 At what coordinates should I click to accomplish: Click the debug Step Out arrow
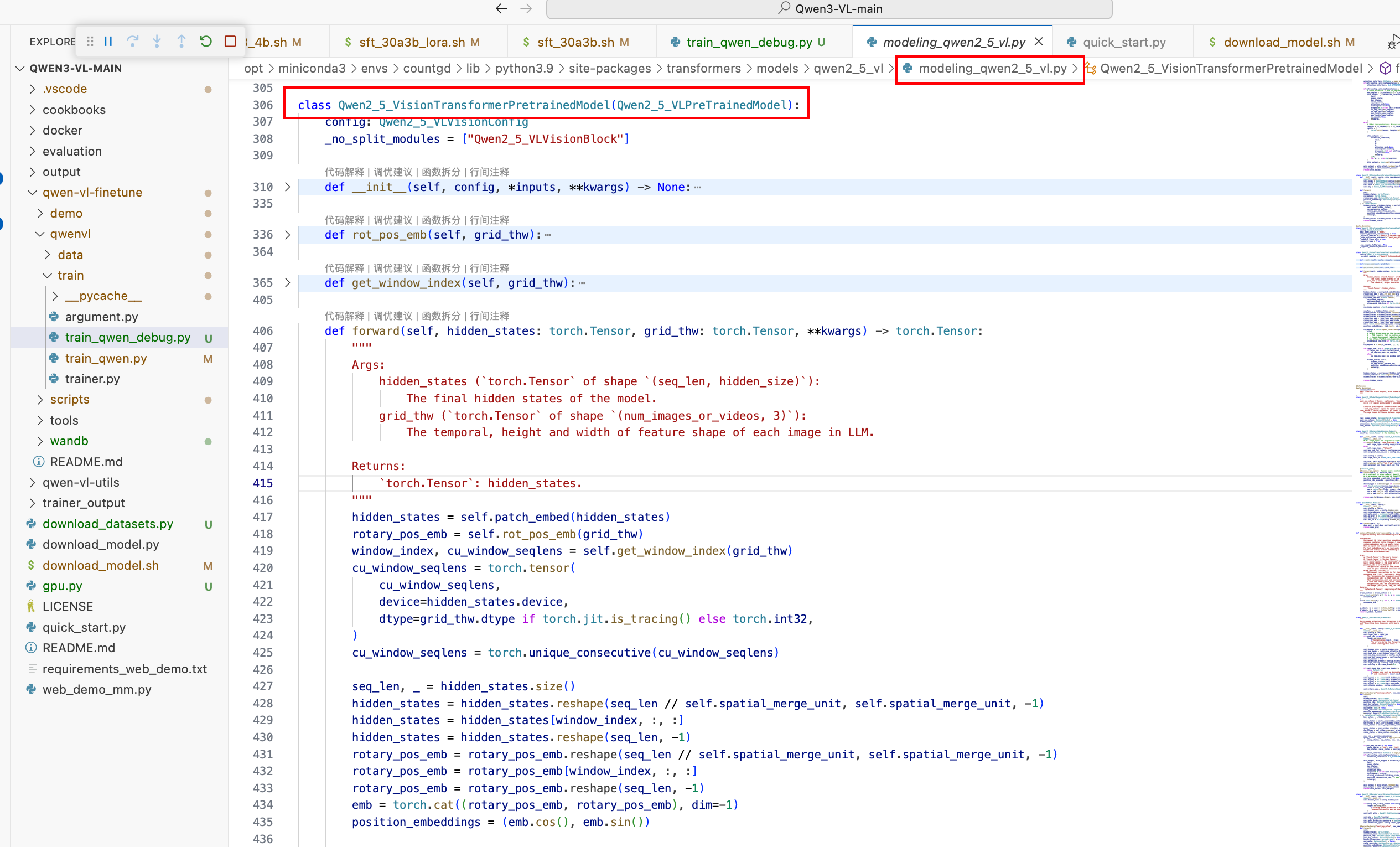point(182,42)
